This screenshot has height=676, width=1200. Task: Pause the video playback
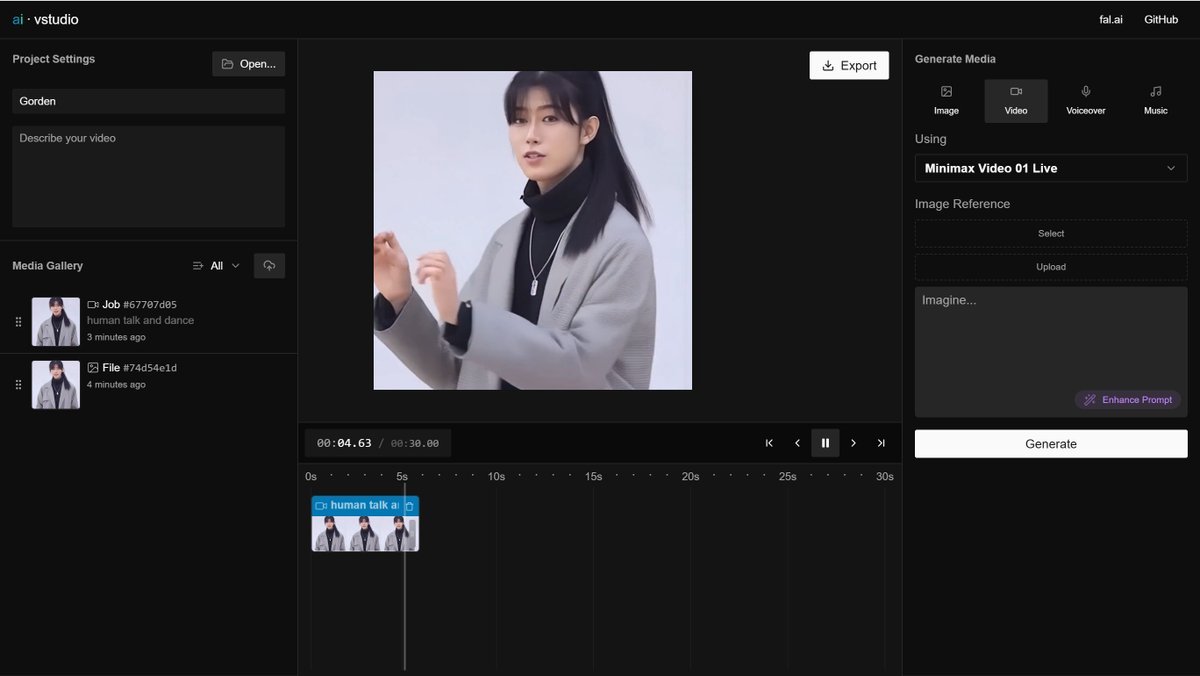(x=825, y=443)
